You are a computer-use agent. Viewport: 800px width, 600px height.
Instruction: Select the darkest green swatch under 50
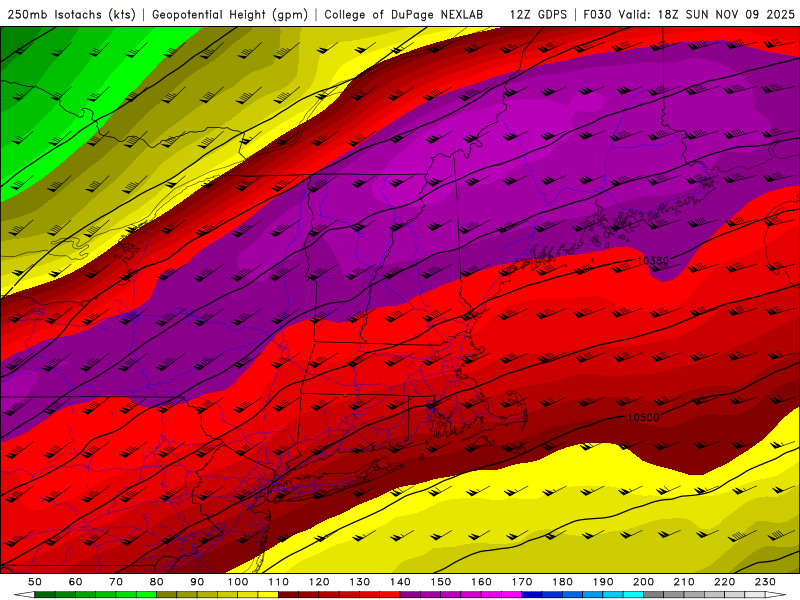pyautogui.click(x=45, y=595)
